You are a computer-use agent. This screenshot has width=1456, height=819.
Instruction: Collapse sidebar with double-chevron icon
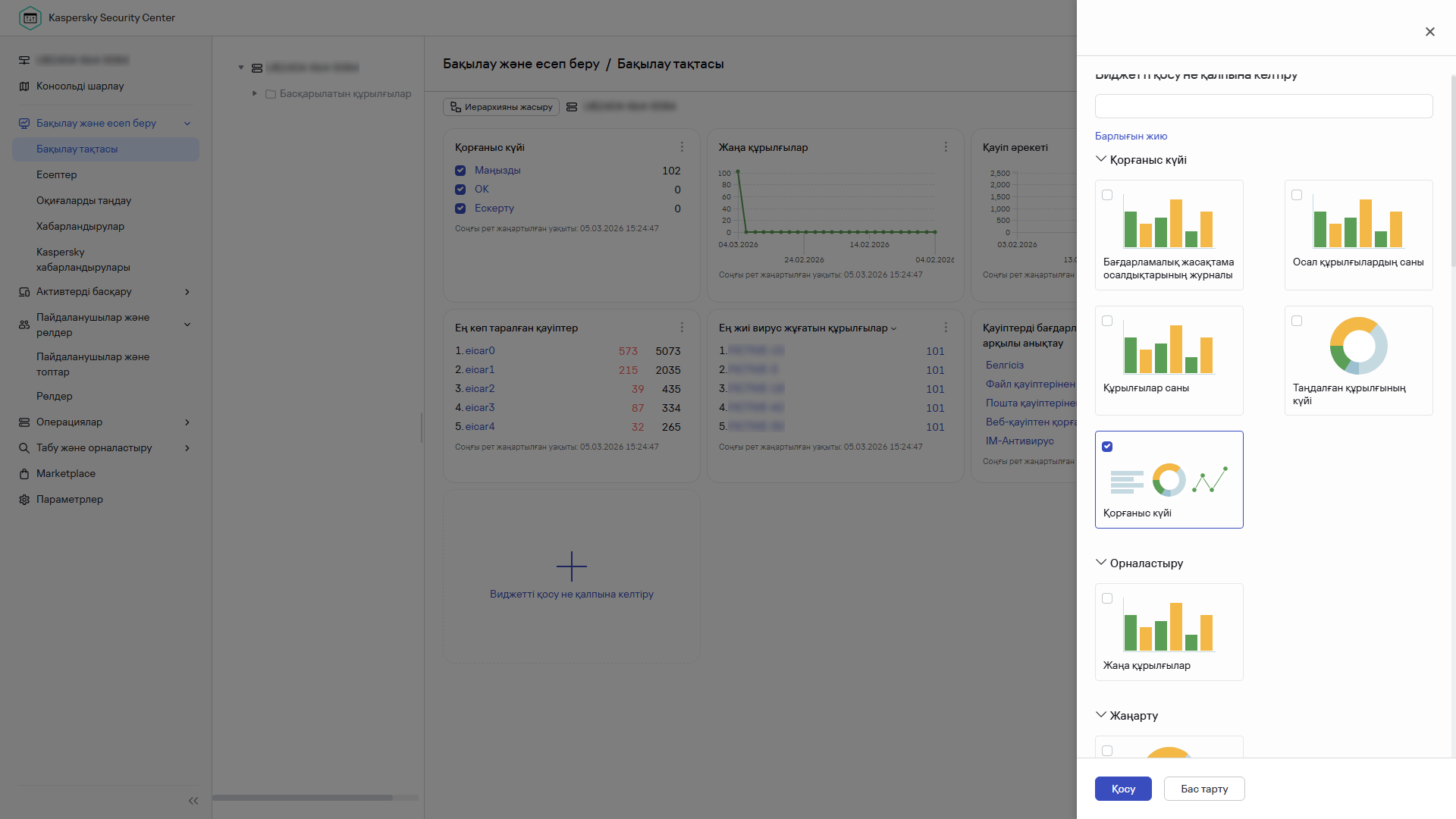click(193, 801)
